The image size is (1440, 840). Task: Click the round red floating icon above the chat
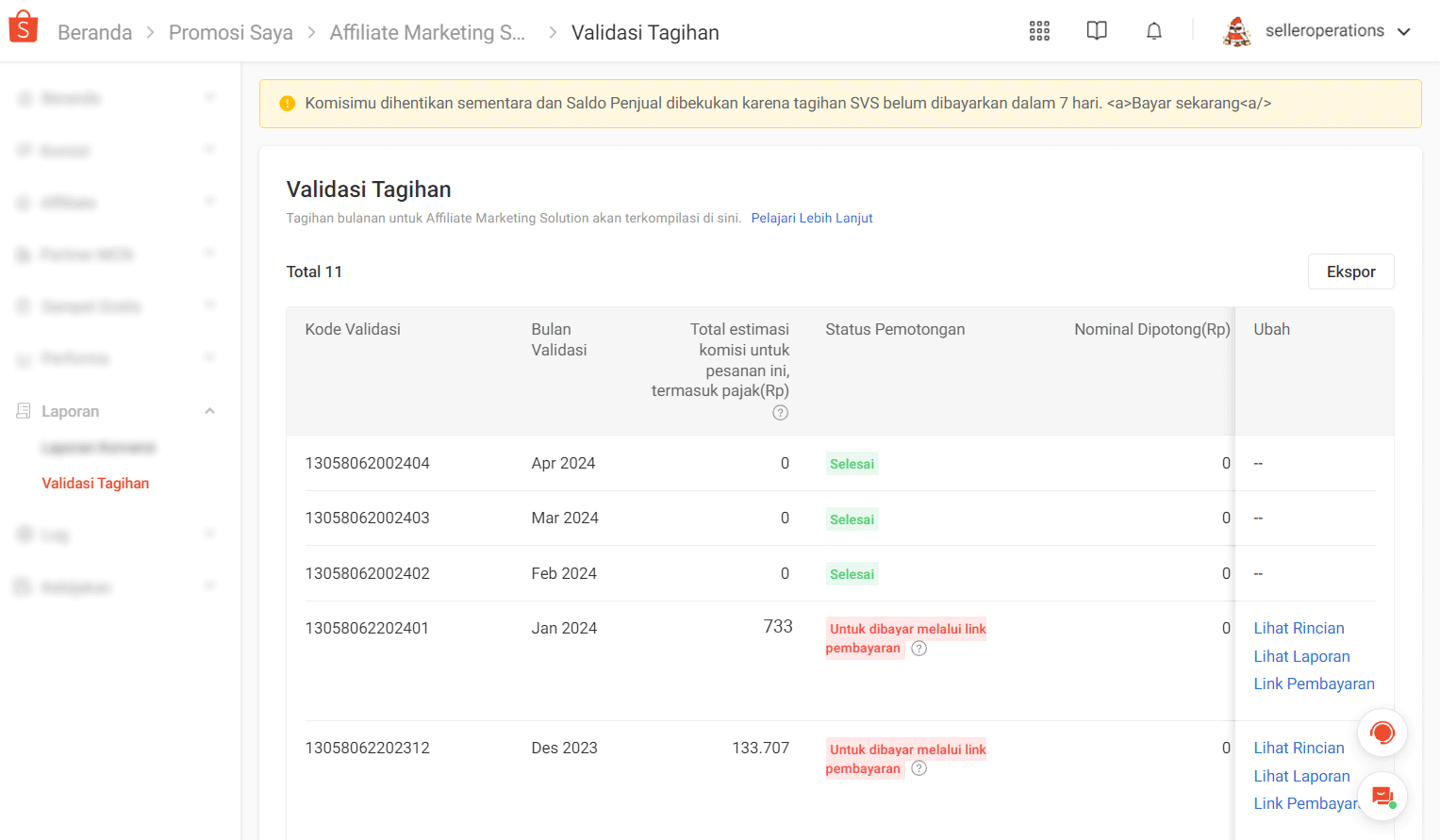coord(1382,733)
